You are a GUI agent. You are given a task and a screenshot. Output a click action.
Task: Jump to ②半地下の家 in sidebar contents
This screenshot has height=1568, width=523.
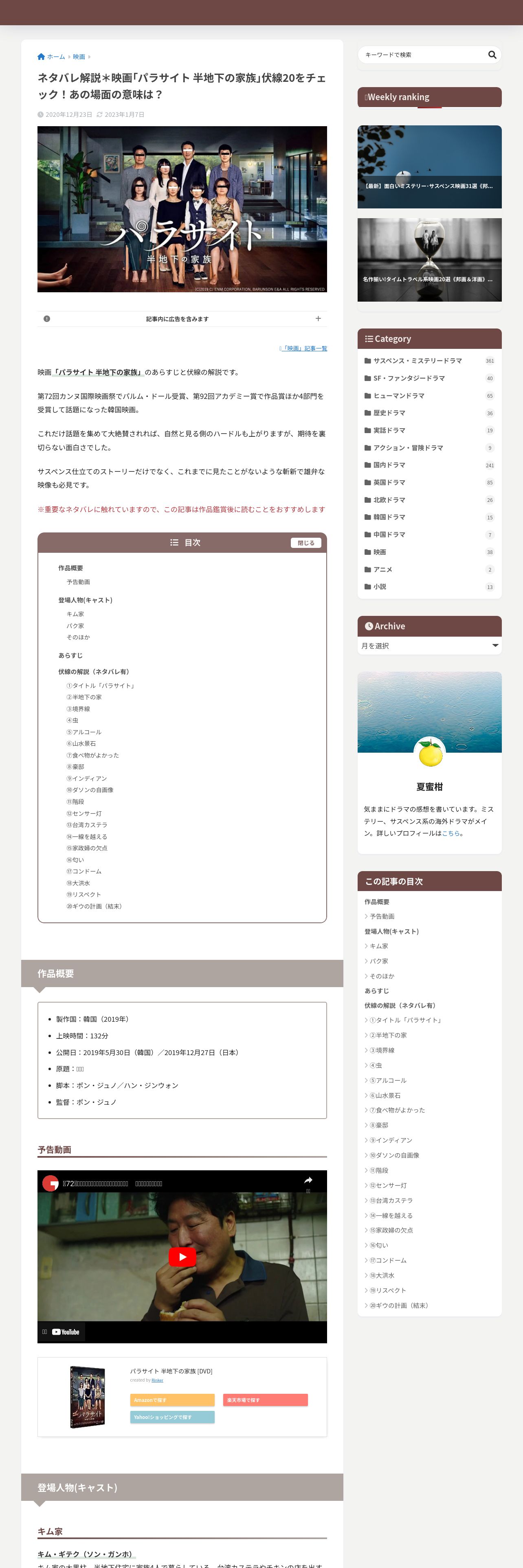click(x=389, y=1036)
